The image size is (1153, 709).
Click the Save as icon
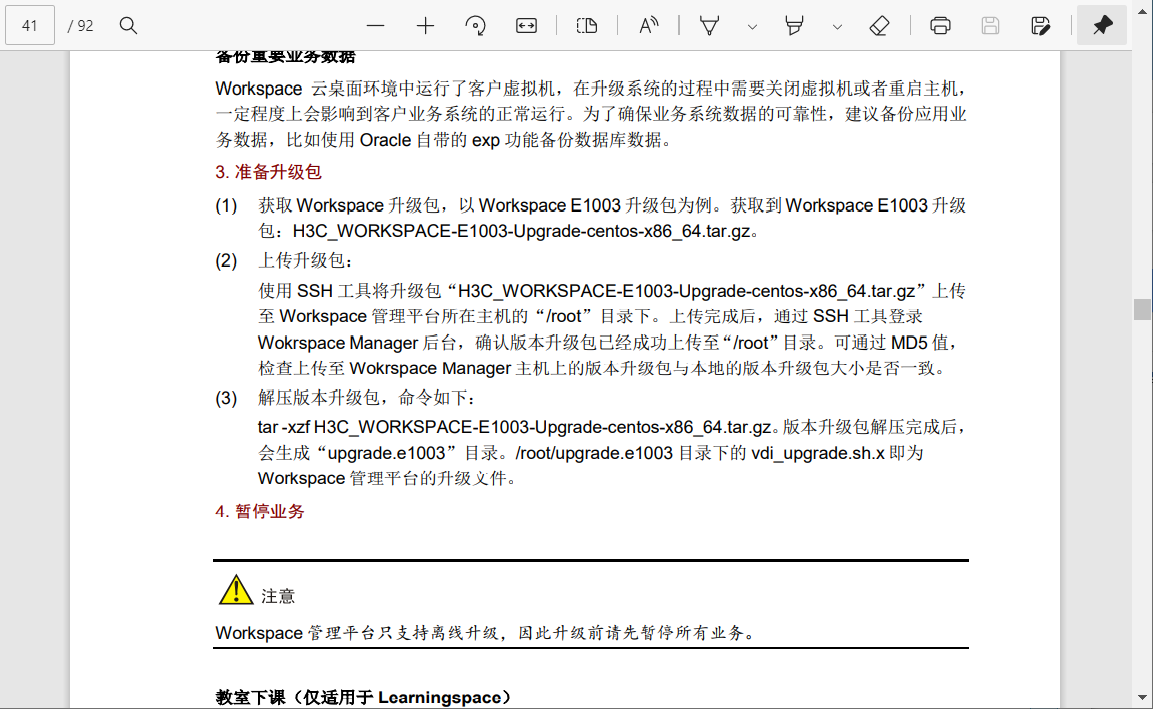pyautogui.click(x=1040, y=26)
